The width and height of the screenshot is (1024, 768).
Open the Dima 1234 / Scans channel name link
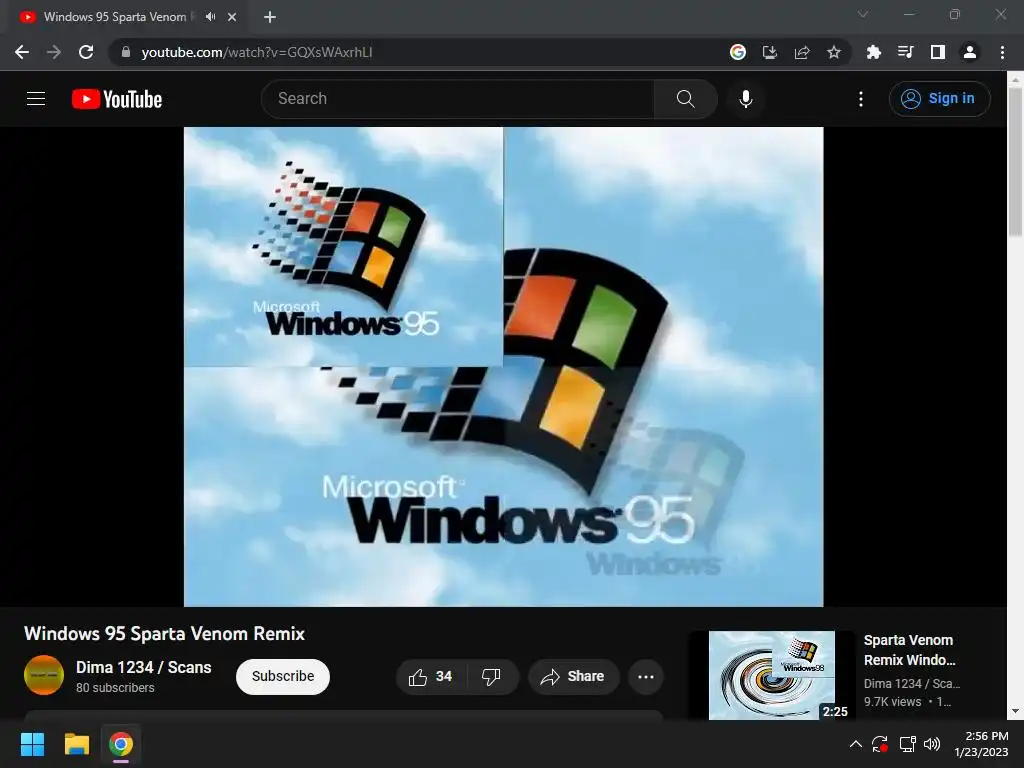pyautogui.click(x=144, y=667)
